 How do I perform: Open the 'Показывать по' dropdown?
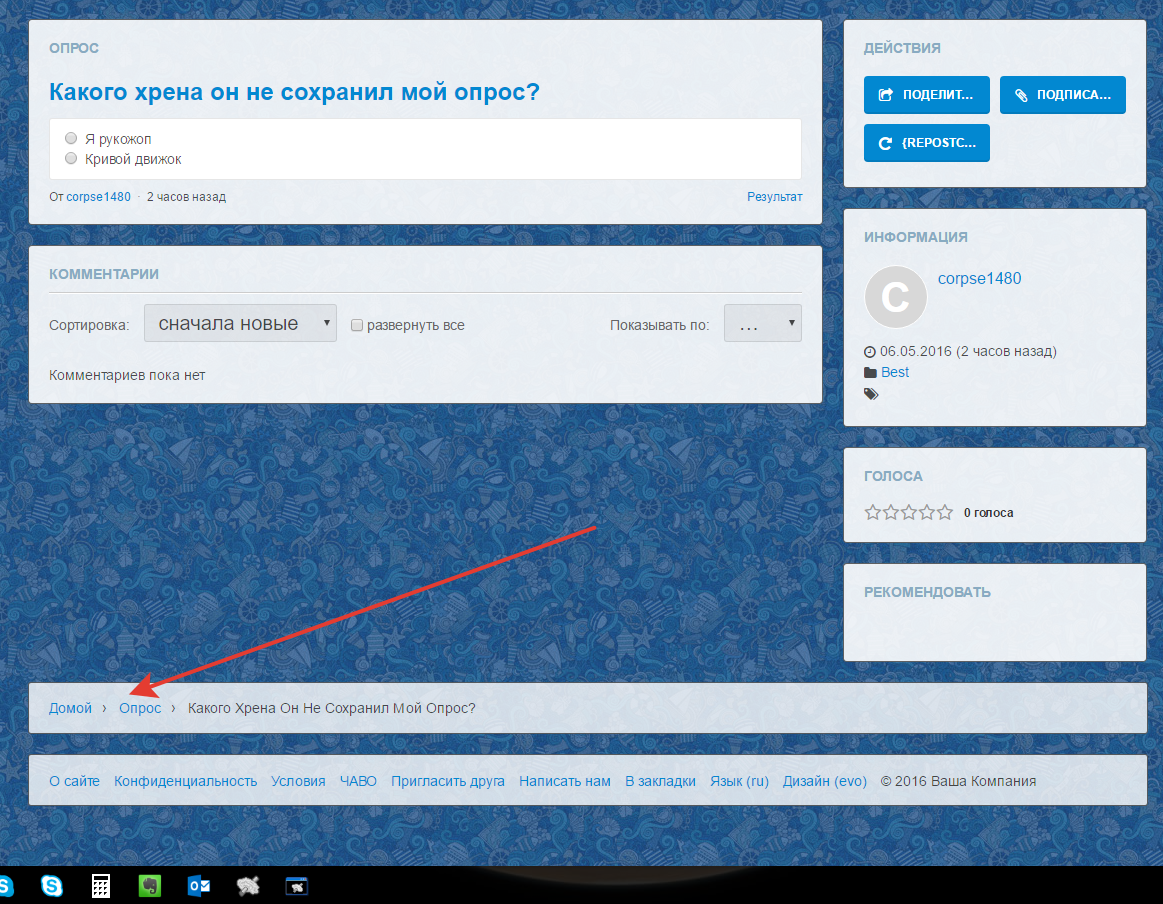(762, 323)
